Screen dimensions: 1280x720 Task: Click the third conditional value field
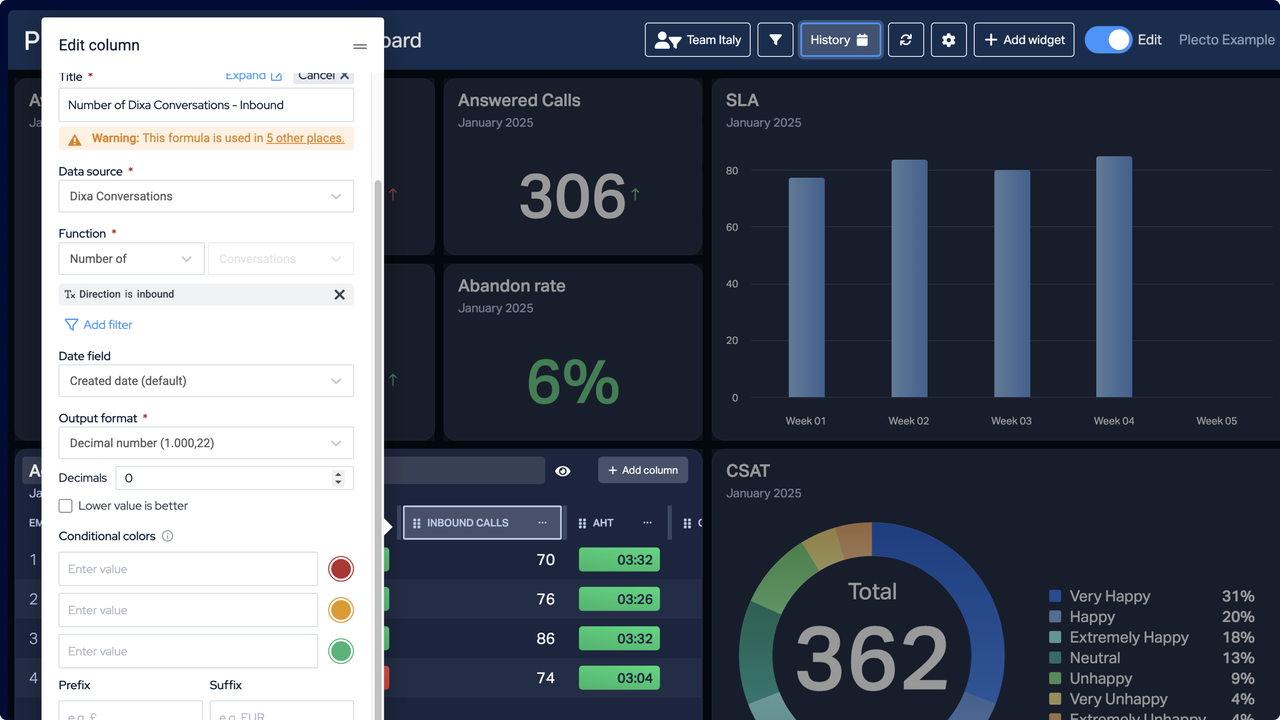188,651
